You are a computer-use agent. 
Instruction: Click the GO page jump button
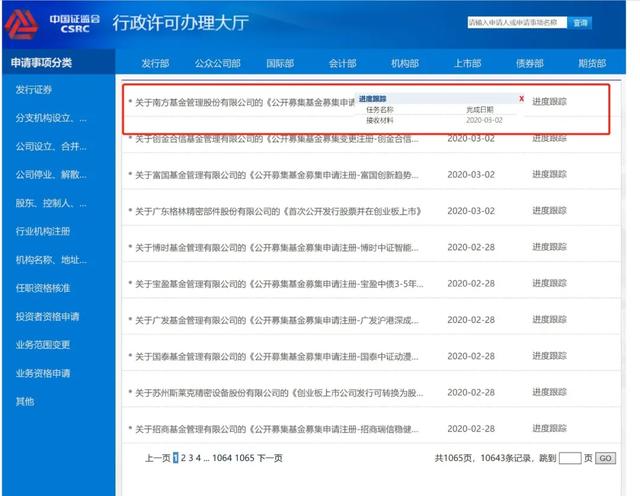[x=605, y=458]
